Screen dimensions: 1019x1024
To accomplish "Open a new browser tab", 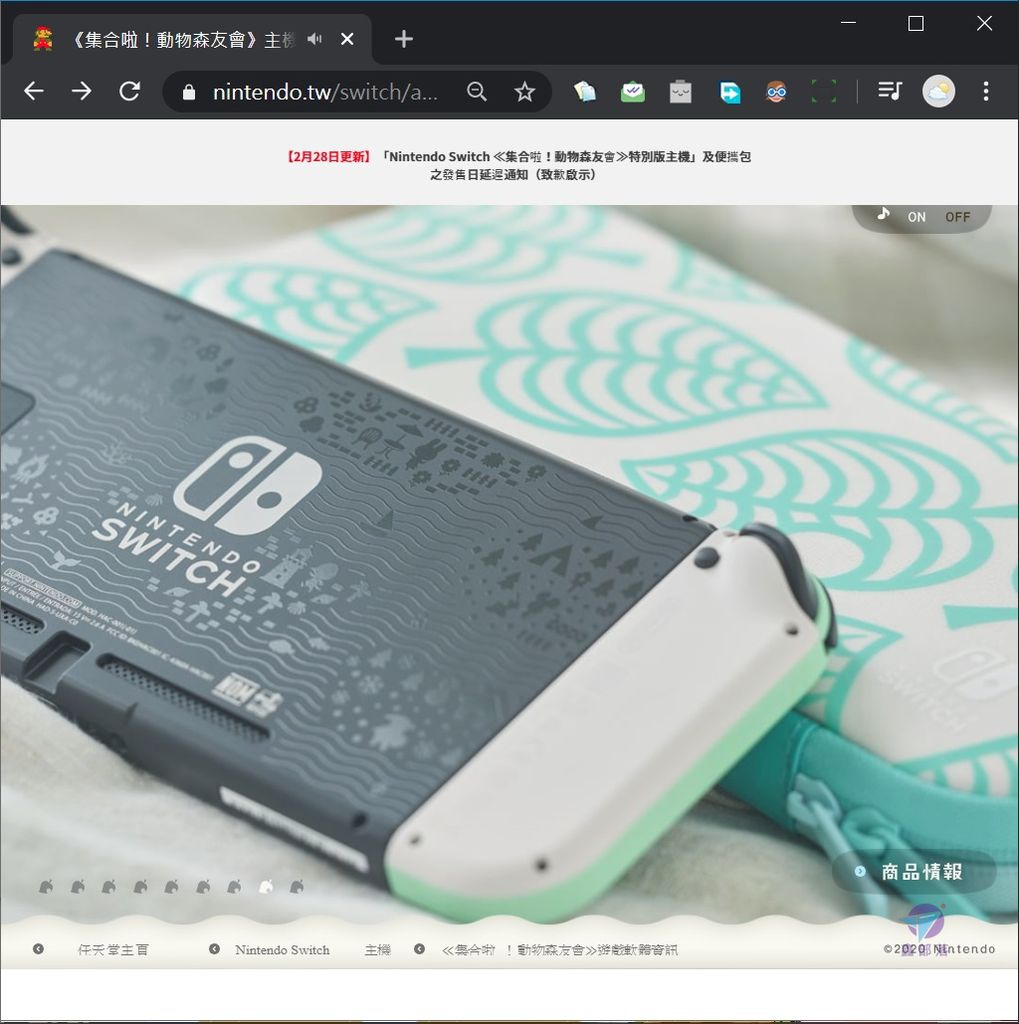I will pos(404,39).
